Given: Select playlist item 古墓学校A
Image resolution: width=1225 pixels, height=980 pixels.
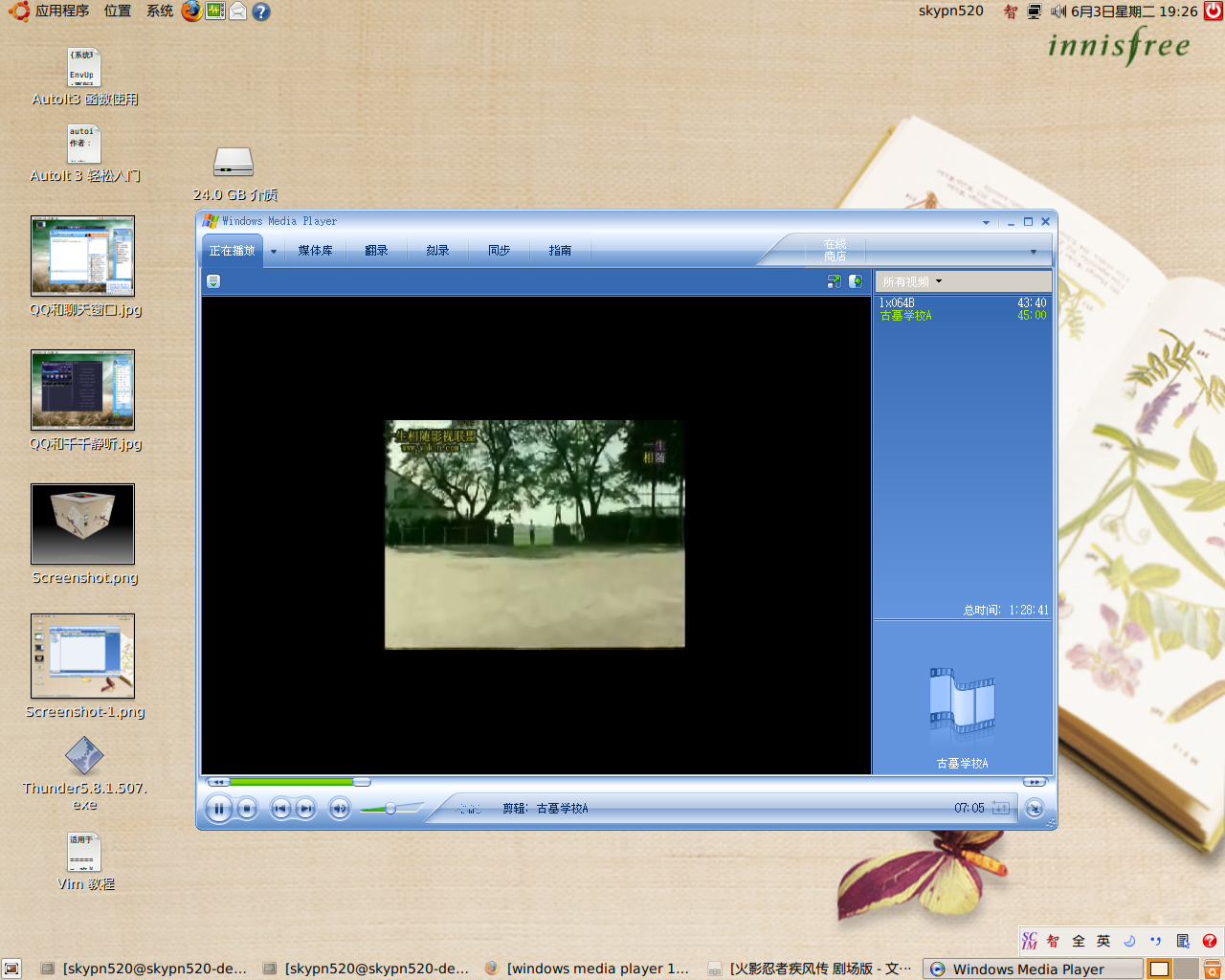Looking at the screenshot, I should (x=963, y=315).
